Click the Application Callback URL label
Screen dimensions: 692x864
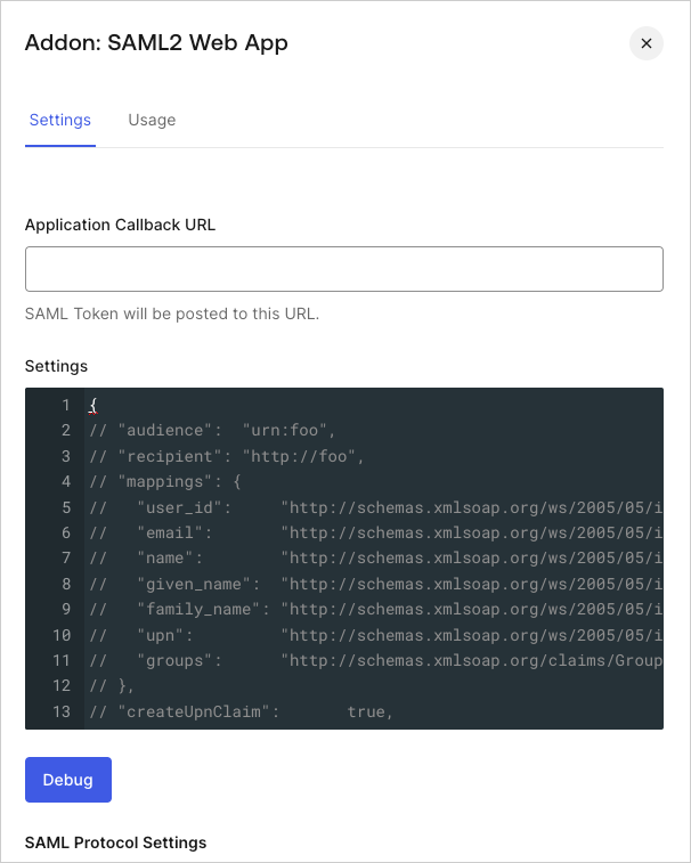(120, 225)
